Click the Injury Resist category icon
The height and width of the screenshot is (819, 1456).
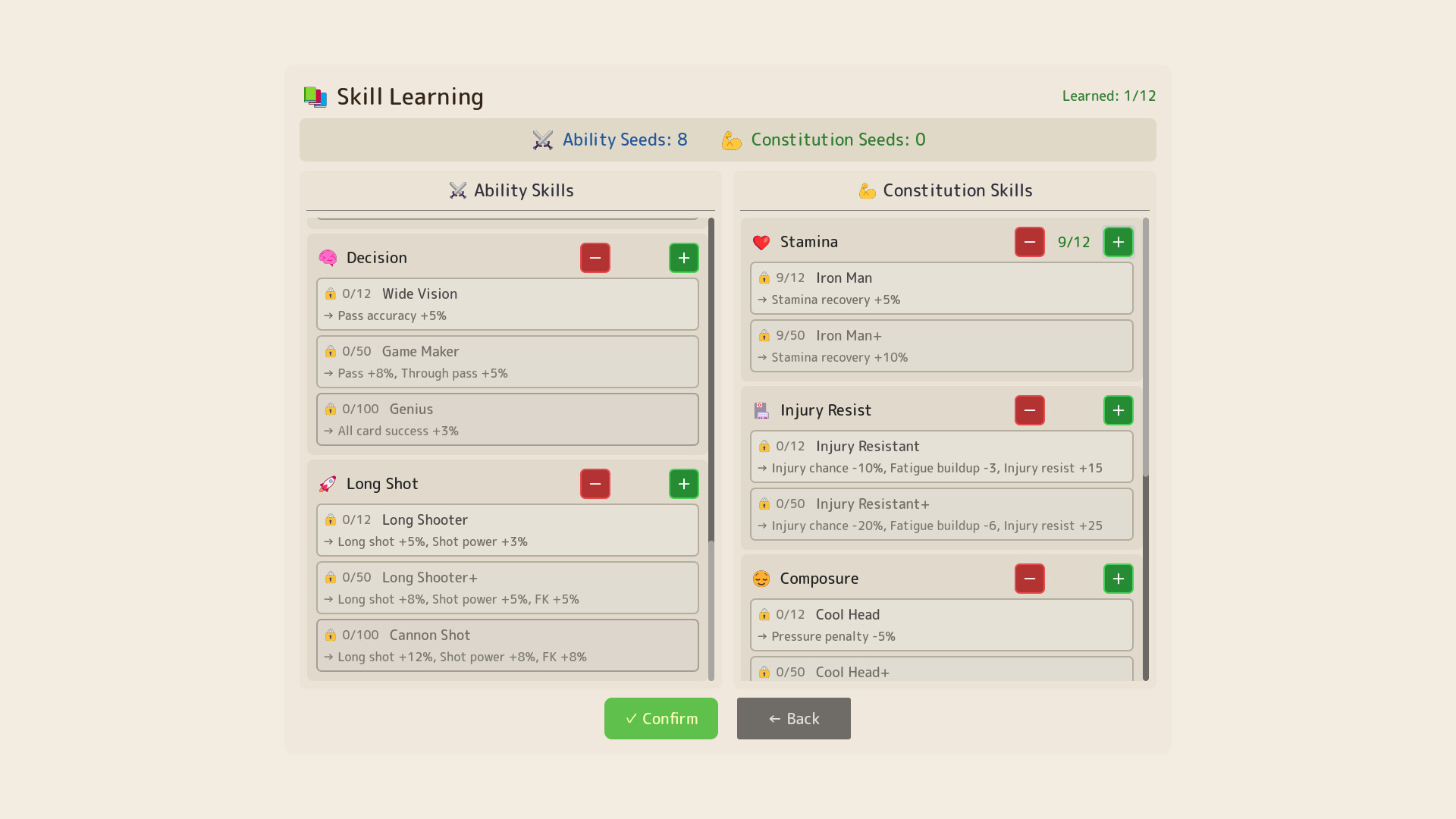[x=761, y=410]
